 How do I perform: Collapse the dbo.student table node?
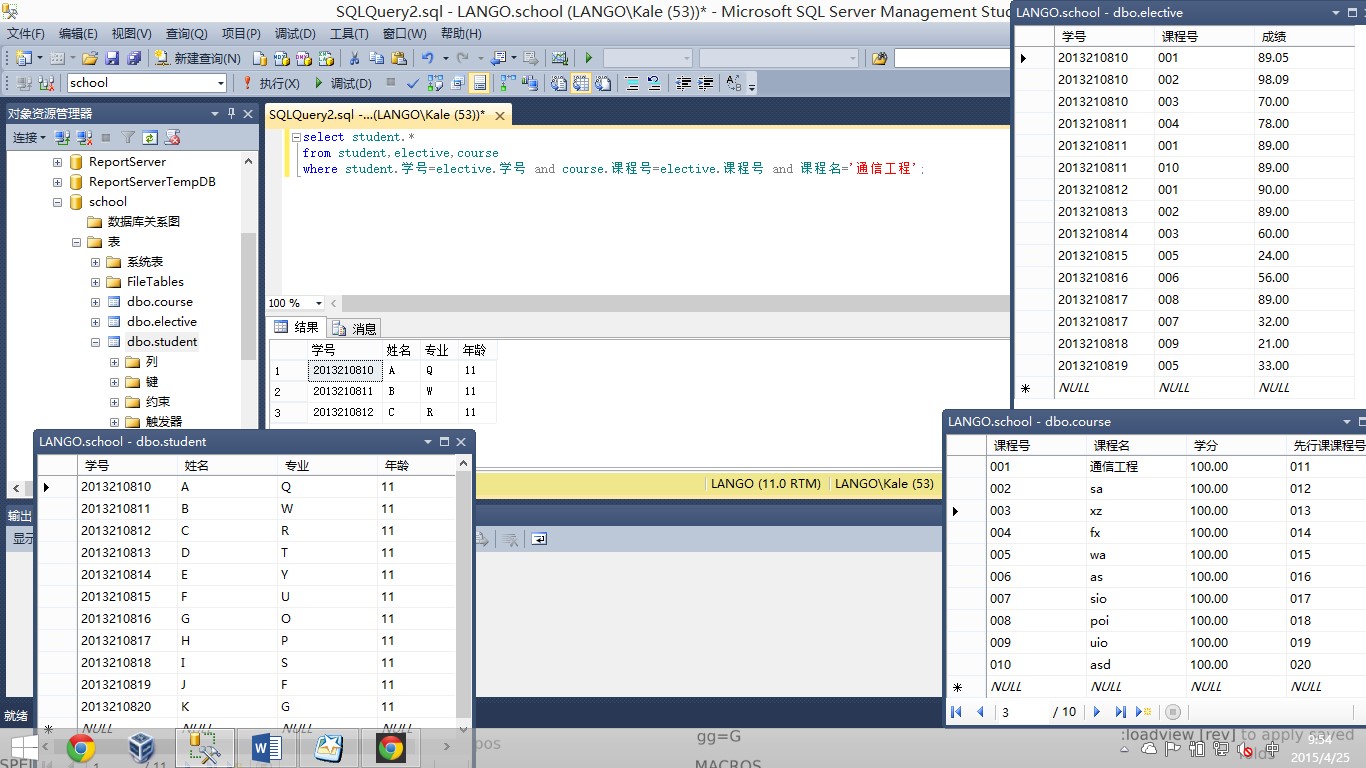(96, 342)
